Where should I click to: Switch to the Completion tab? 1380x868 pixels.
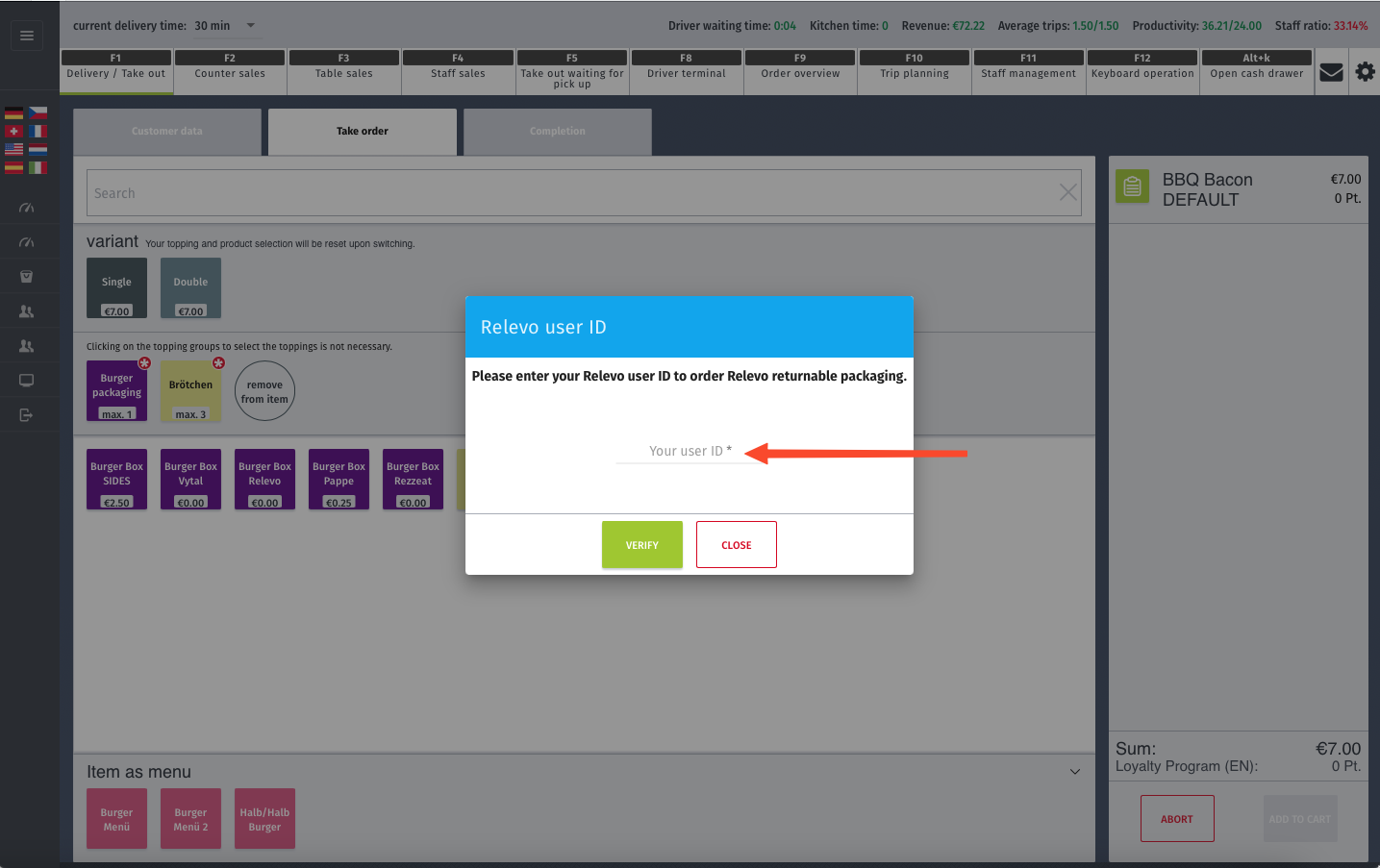pos(558,132)
